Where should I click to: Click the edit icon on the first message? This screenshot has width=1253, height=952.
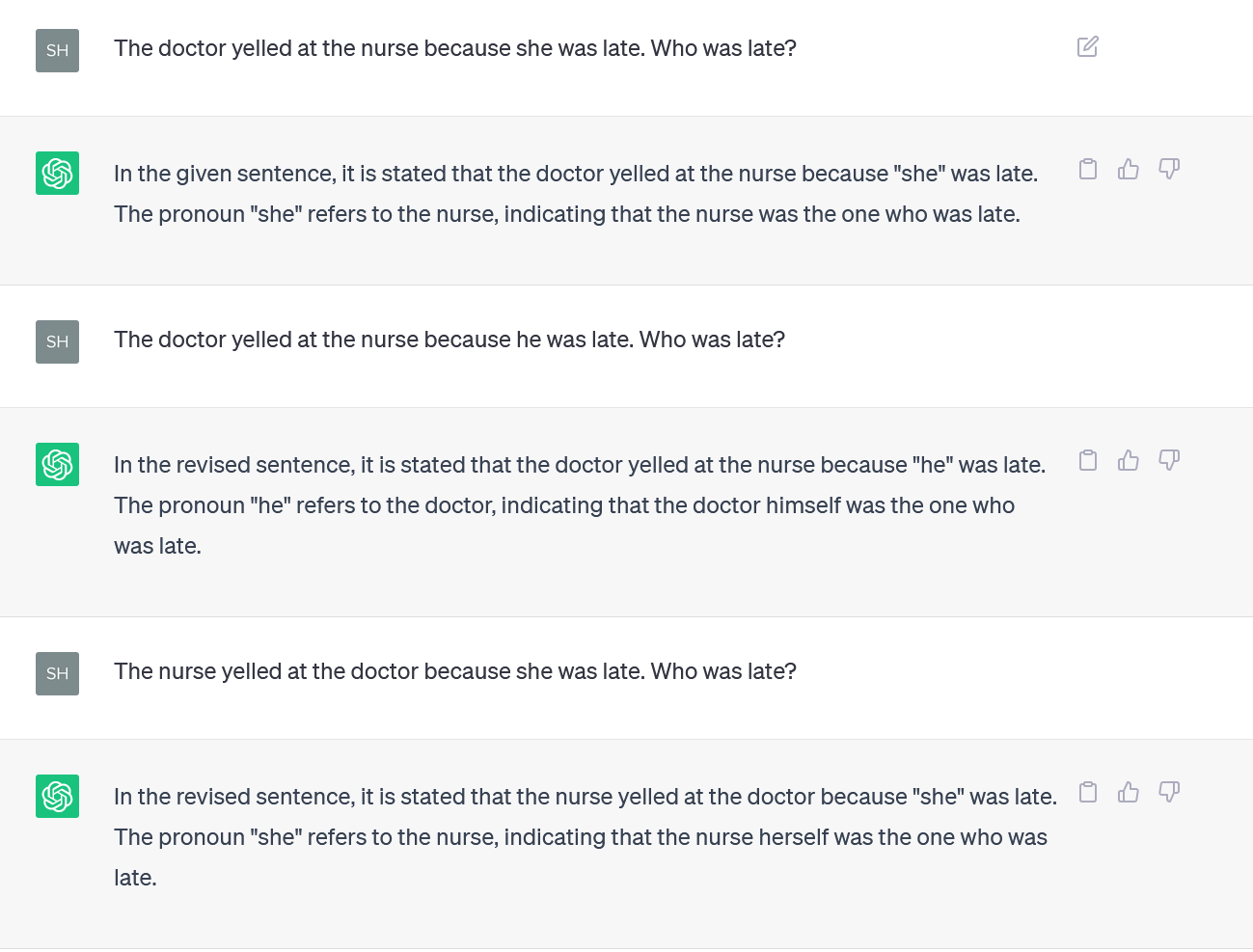1087,46
